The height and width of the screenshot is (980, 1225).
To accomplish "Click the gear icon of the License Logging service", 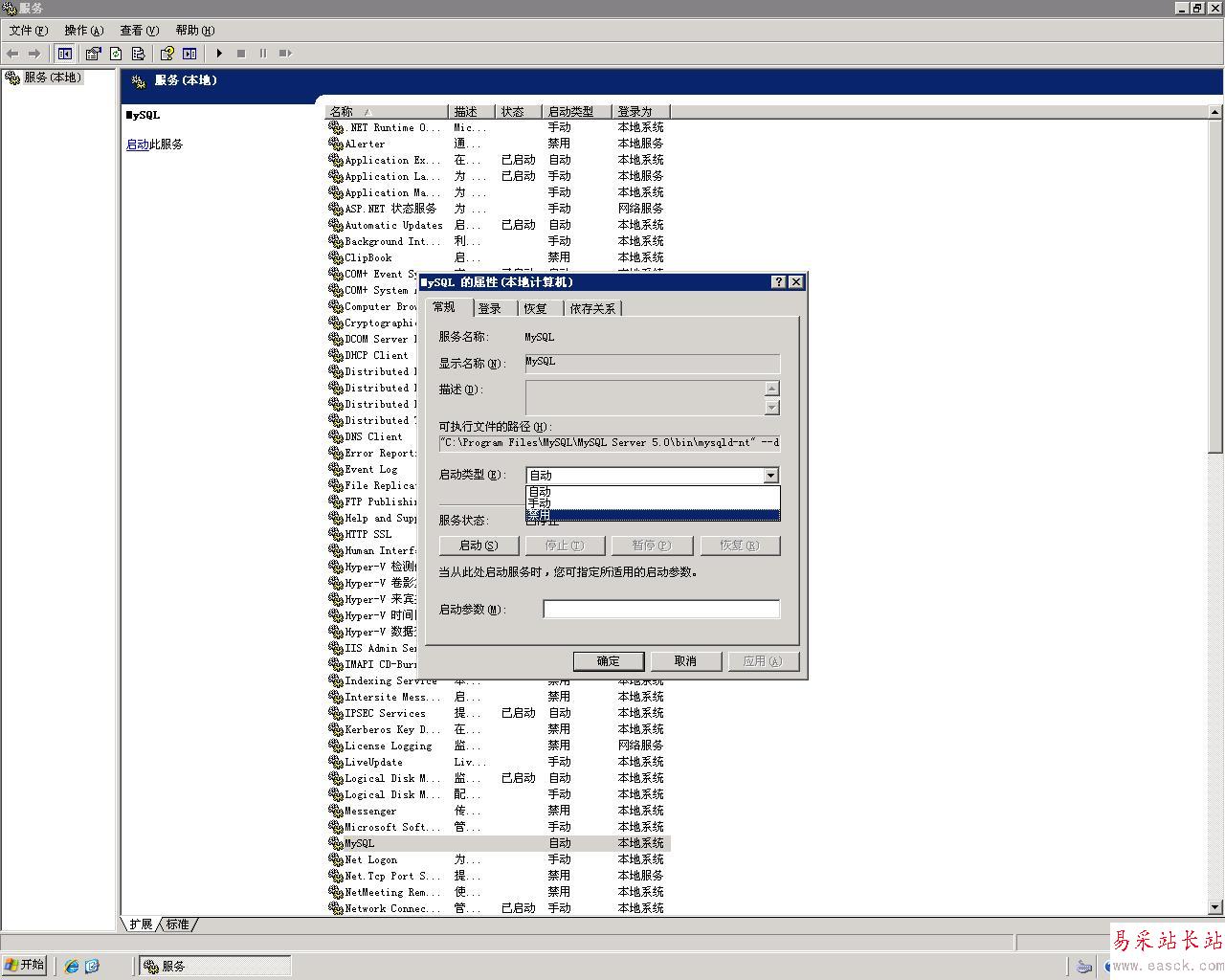I will coord(335,746).
